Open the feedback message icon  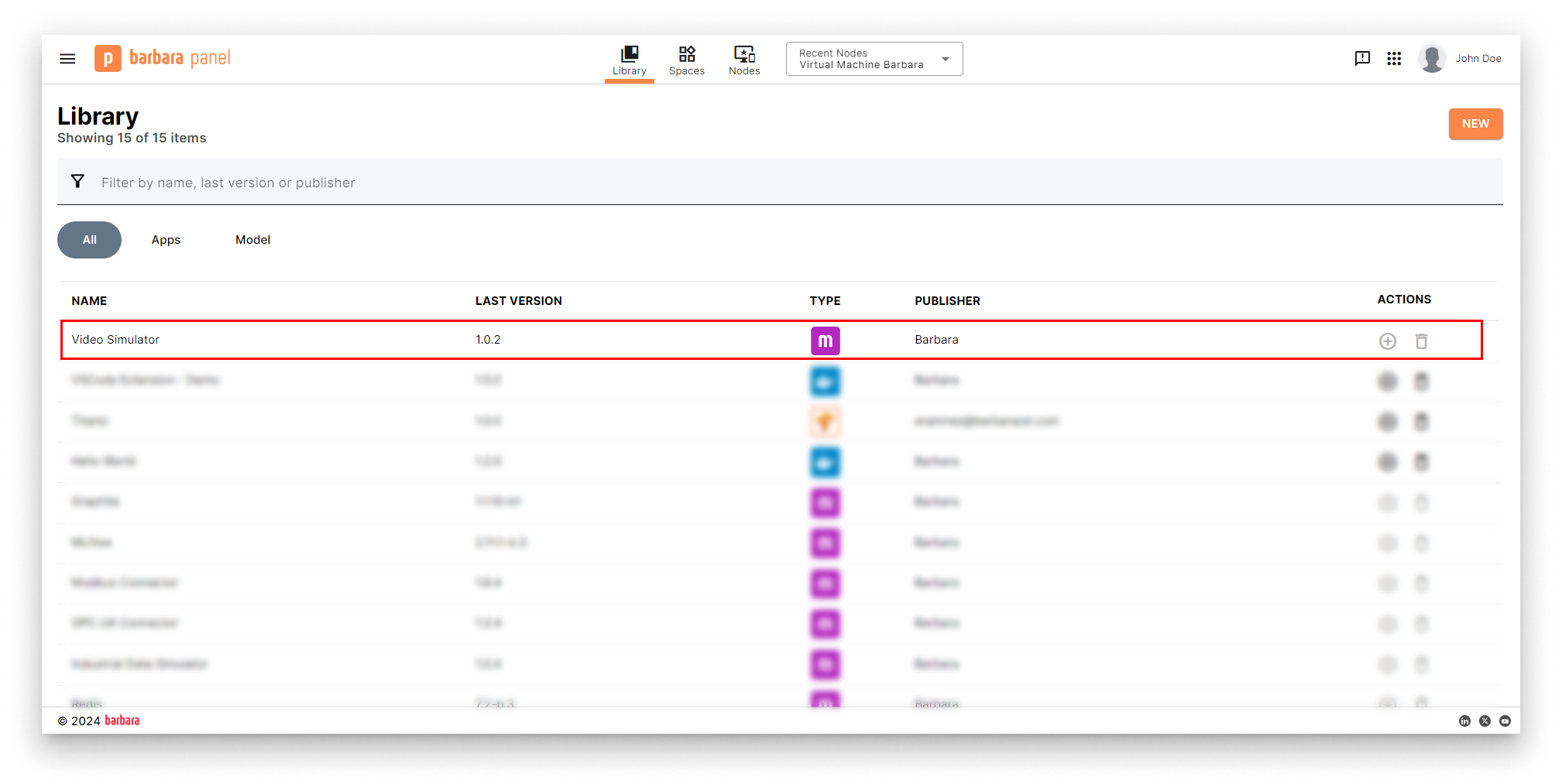click(1362, 59)
